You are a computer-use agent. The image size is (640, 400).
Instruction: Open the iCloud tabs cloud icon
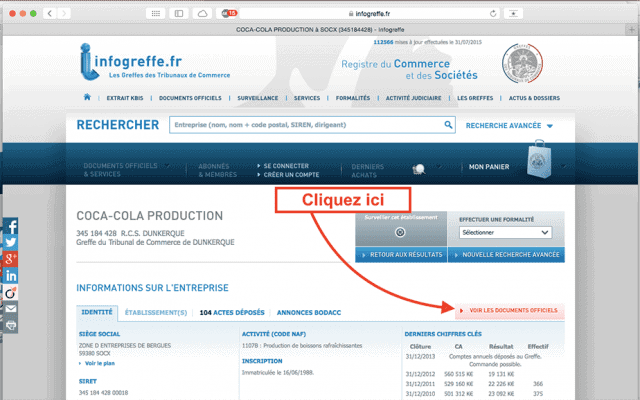coord(202,13)
